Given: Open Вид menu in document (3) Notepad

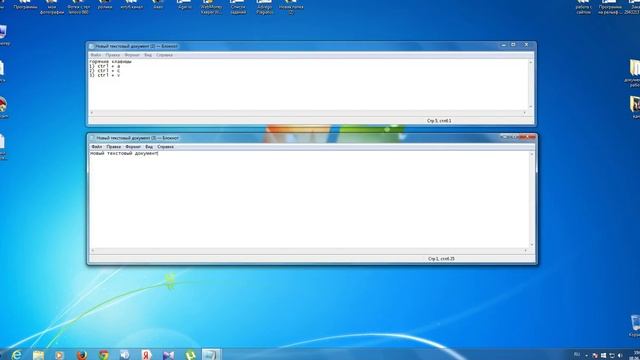Looking at the screenshot, I should 149,147.
